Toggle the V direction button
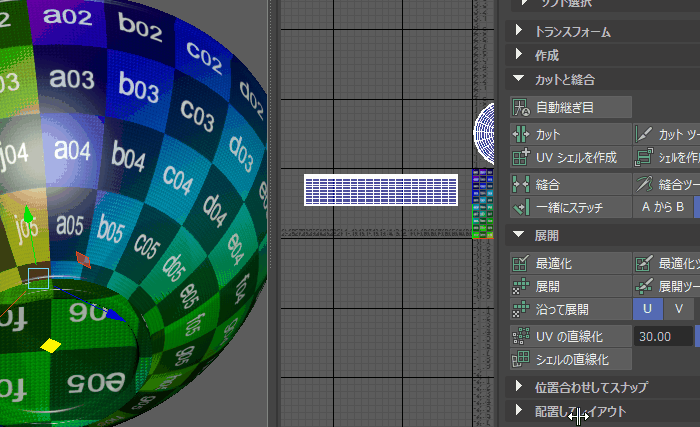The width and height of the screenshot is (700, 427). point(679,309)
